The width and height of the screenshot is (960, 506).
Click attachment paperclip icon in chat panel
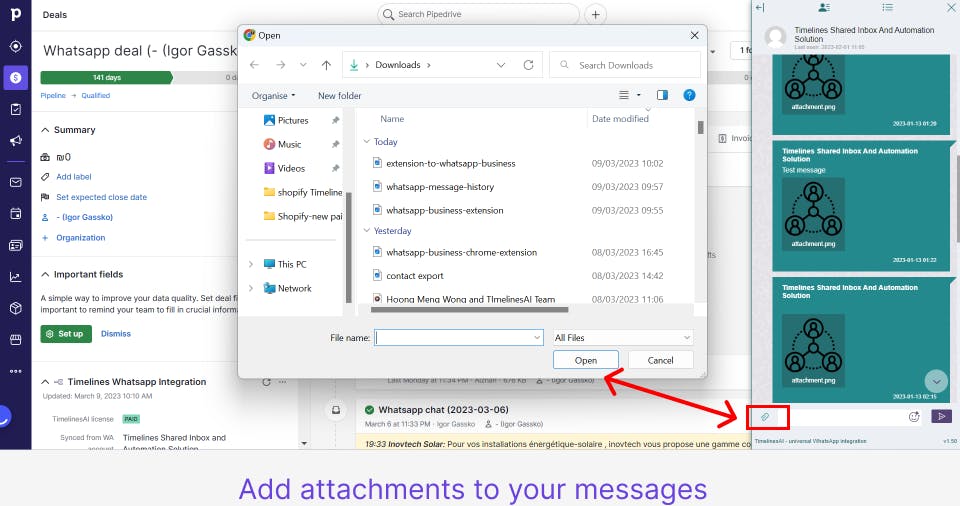[765, 417]
